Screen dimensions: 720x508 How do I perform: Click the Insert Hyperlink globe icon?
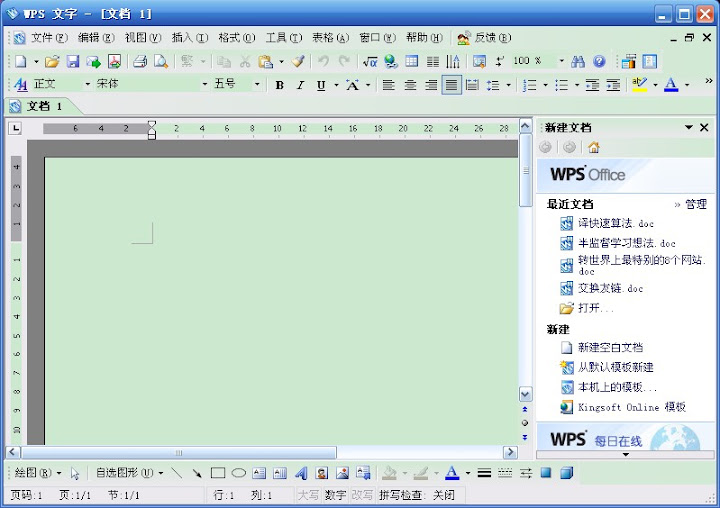tap(391, 61)
